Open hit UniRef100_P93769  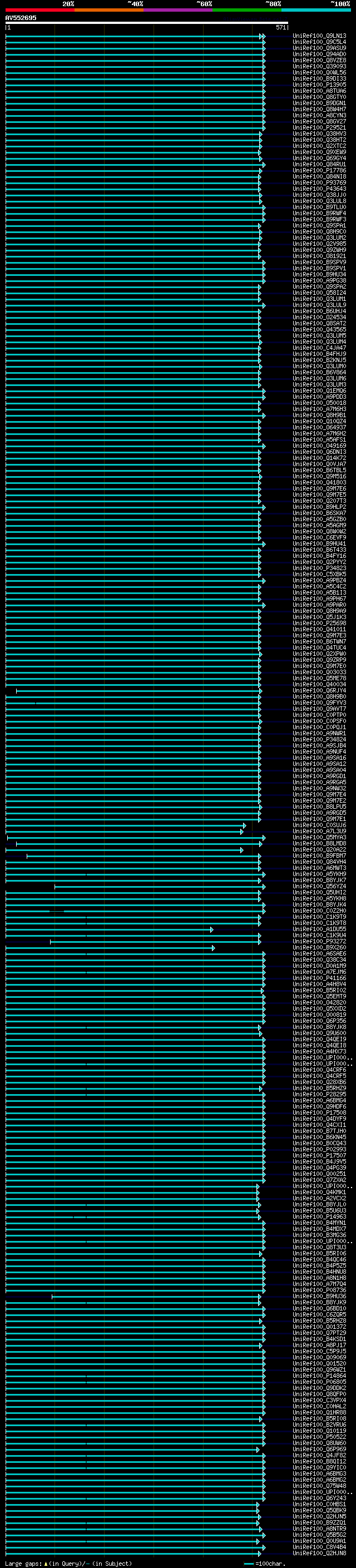(319, 182)
